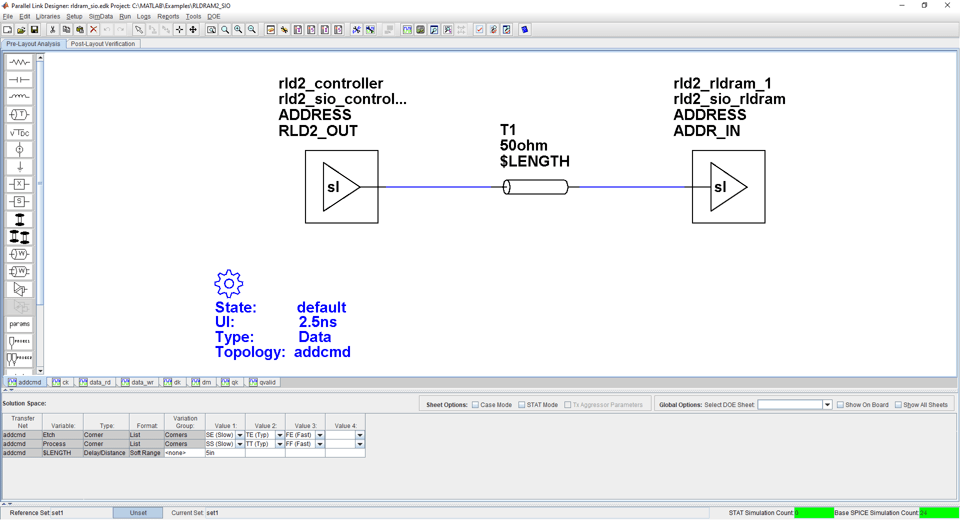Click the Unset button in status bar
This screenshot has height=520, width=960.
138,513
